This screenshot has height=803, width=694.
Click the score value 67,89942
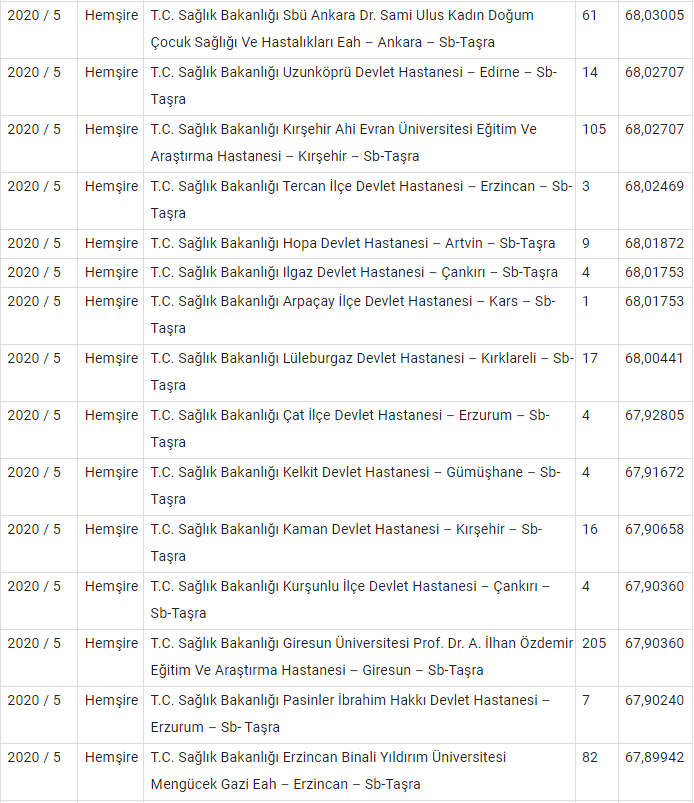point(654,757)
